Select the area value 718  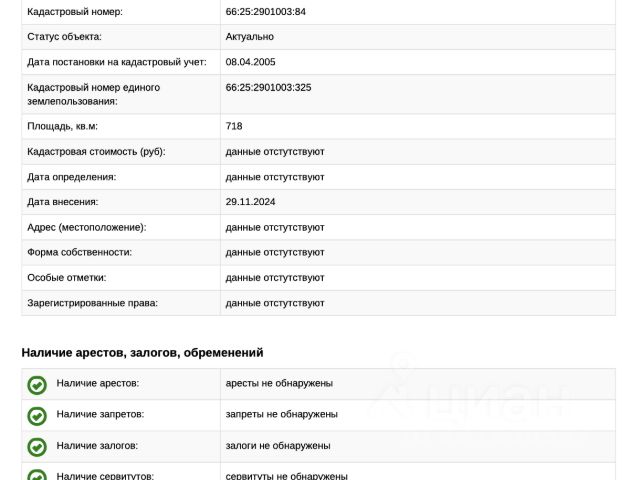(x=234, y=127)
